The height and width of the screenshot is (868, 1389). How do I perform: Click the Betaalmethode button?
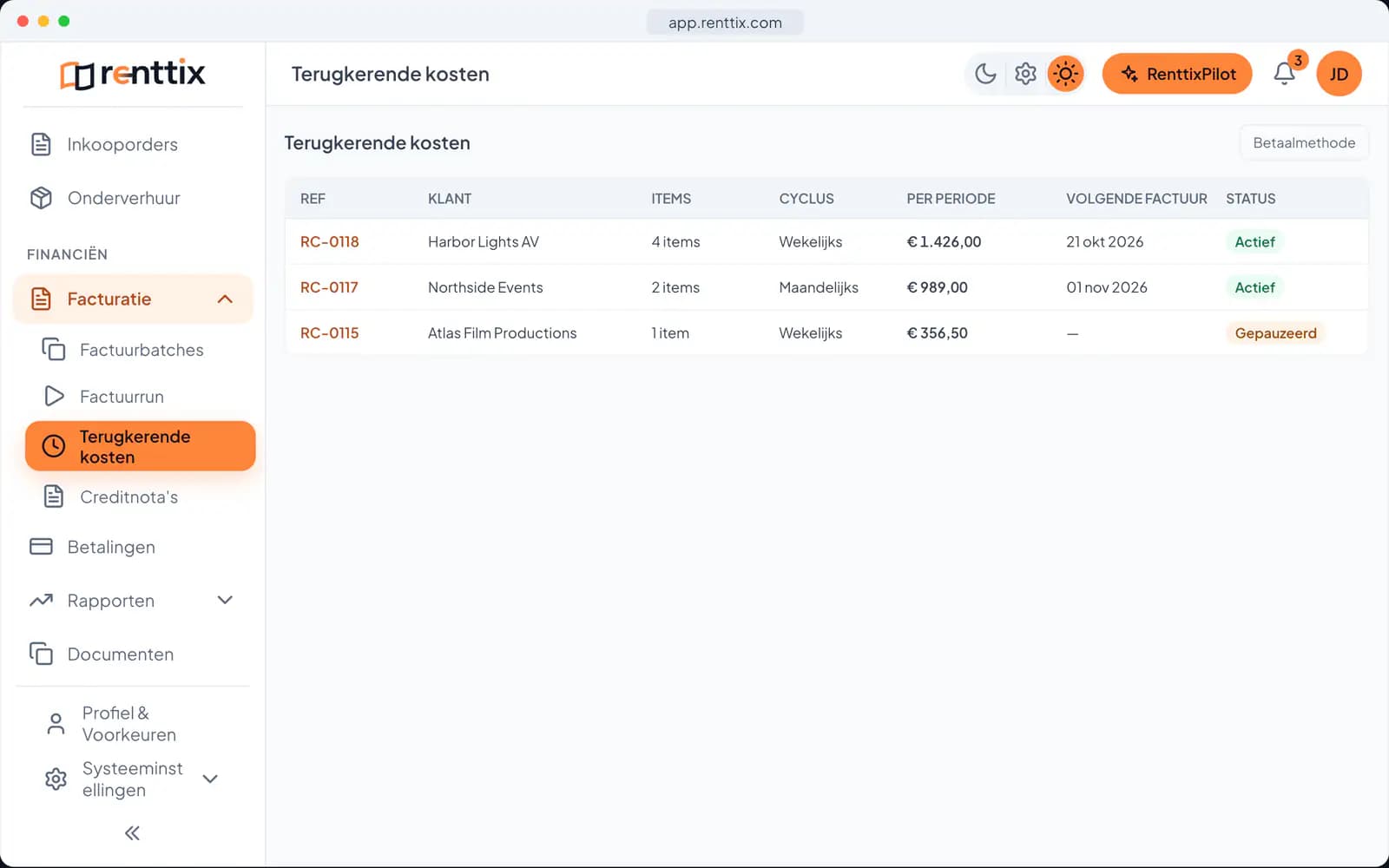1304,142
